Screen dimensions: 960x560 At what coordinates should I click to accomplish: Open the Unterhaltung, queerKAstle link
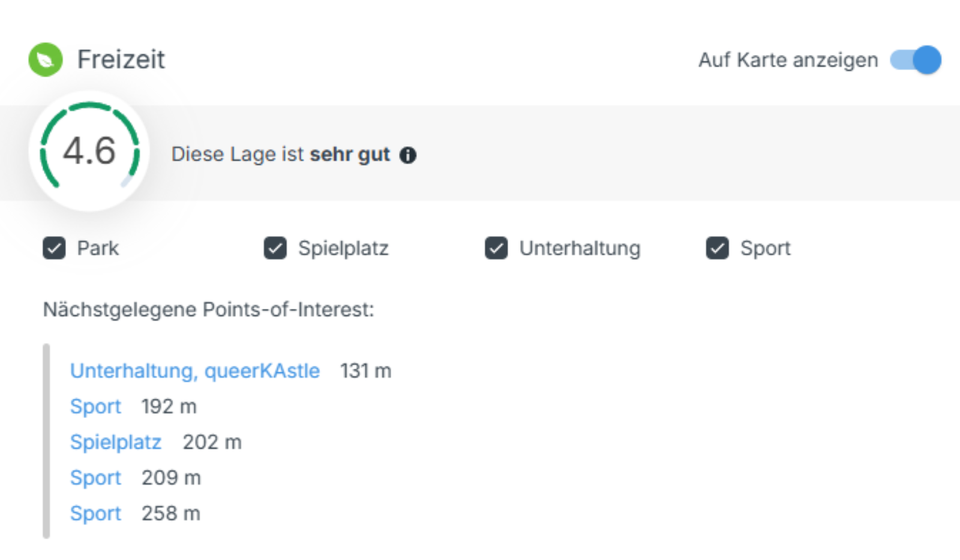[195, 371]
